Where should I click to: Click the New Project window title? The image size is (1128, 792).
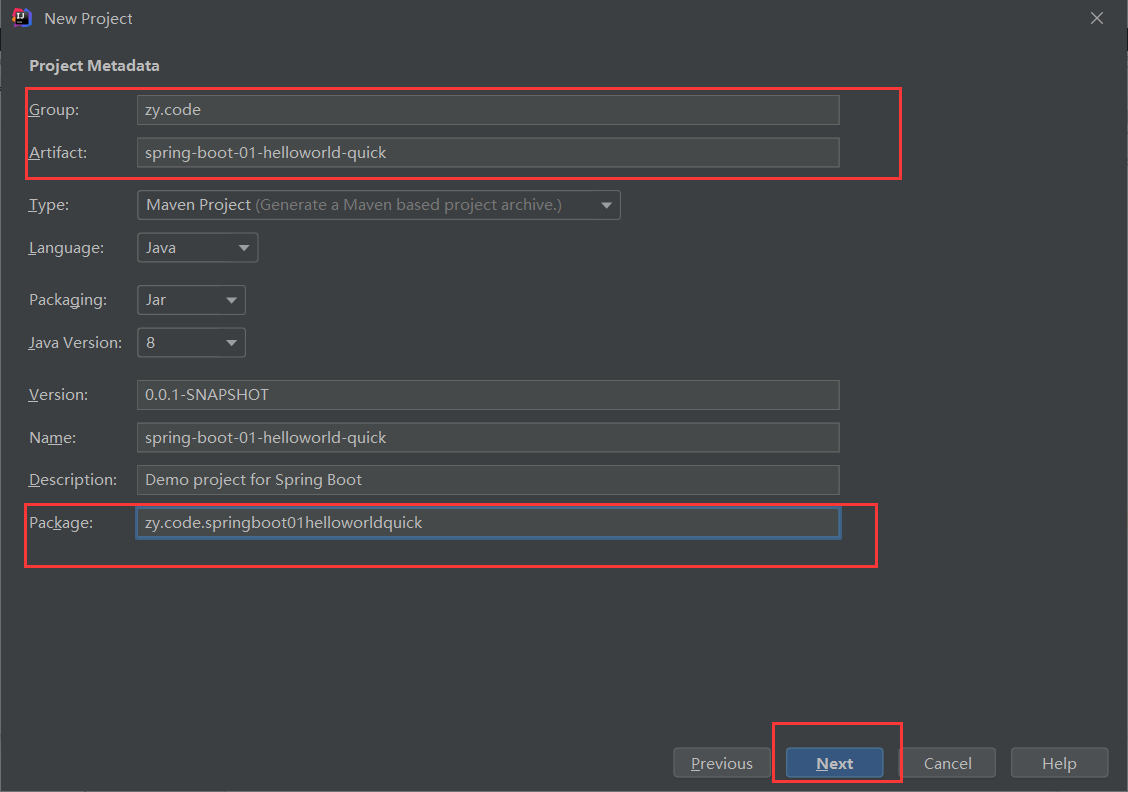(x=88, y=19)
